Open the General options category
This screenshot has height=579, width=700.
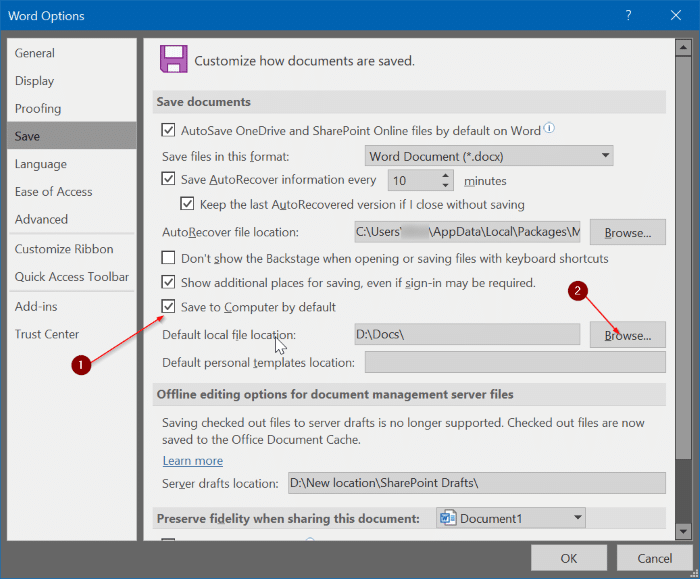point(72,53)
